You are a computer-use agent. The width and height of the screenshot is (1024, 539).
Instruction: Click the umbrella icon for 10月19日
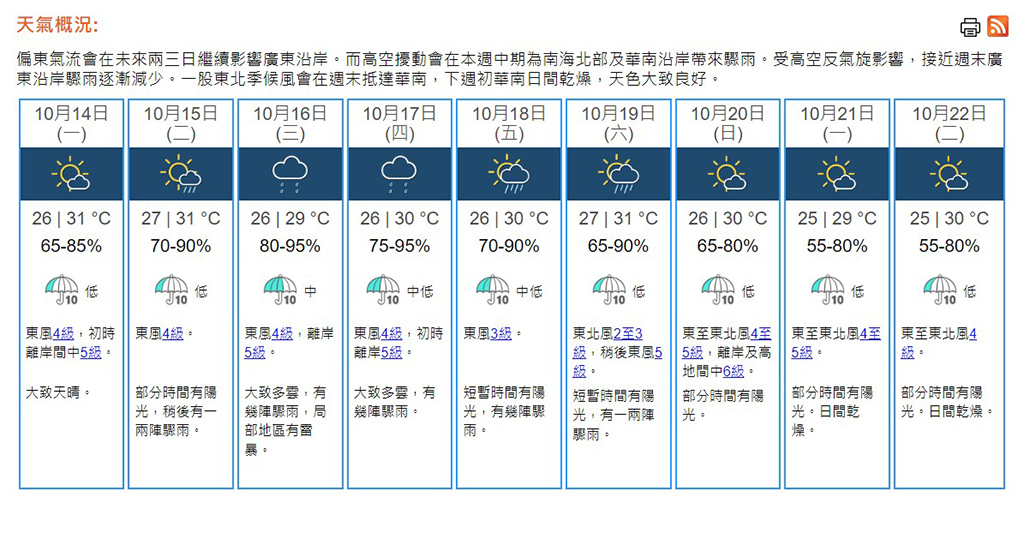pos(609,290)
